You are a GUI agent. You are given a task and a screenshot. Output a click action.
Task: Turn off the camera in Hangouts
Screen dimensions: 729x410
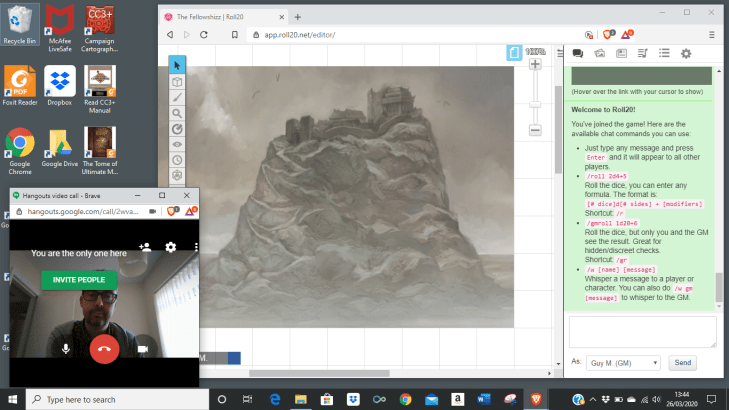(143, 349)
